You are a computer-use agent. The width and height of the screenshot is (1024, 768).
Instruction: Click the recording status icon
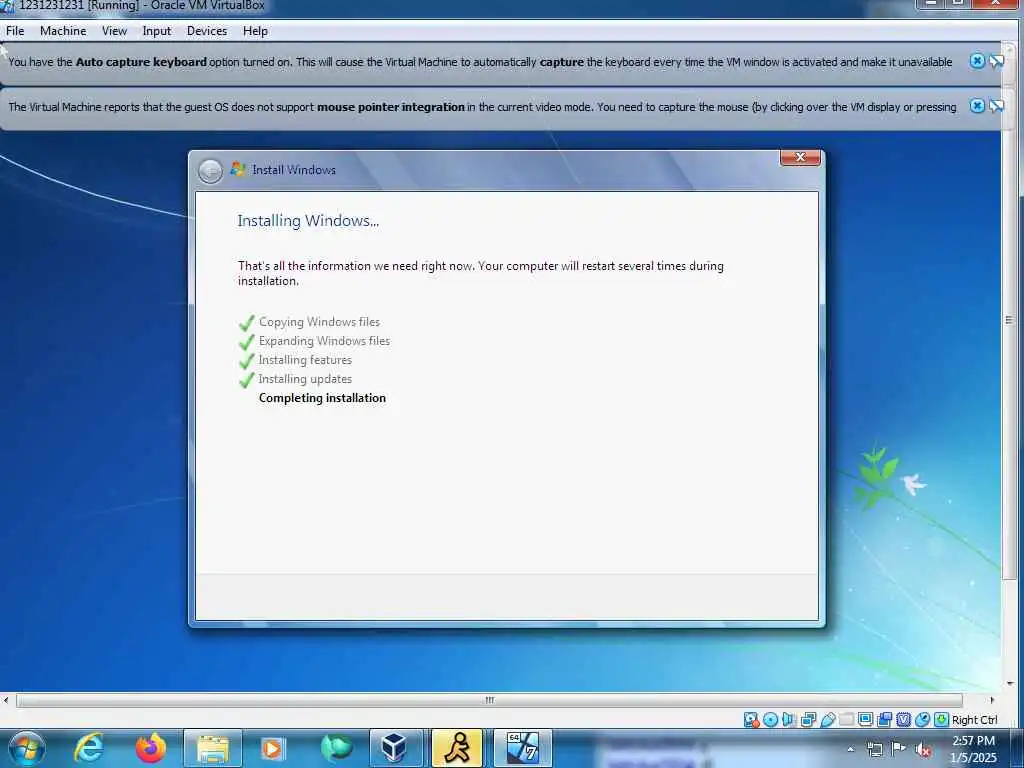885,720
